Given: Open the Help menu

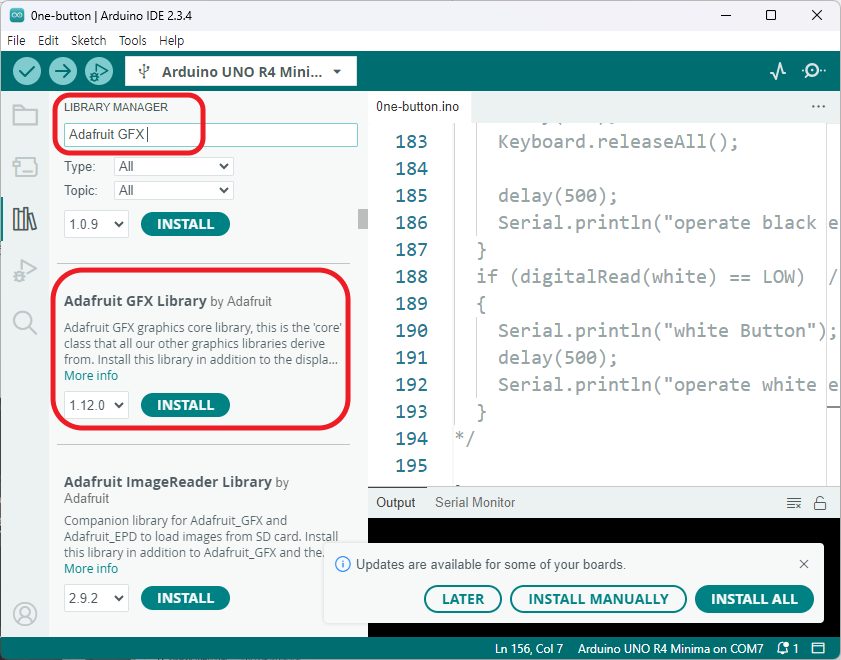Looking at the screenshot, I should (172, 41).
